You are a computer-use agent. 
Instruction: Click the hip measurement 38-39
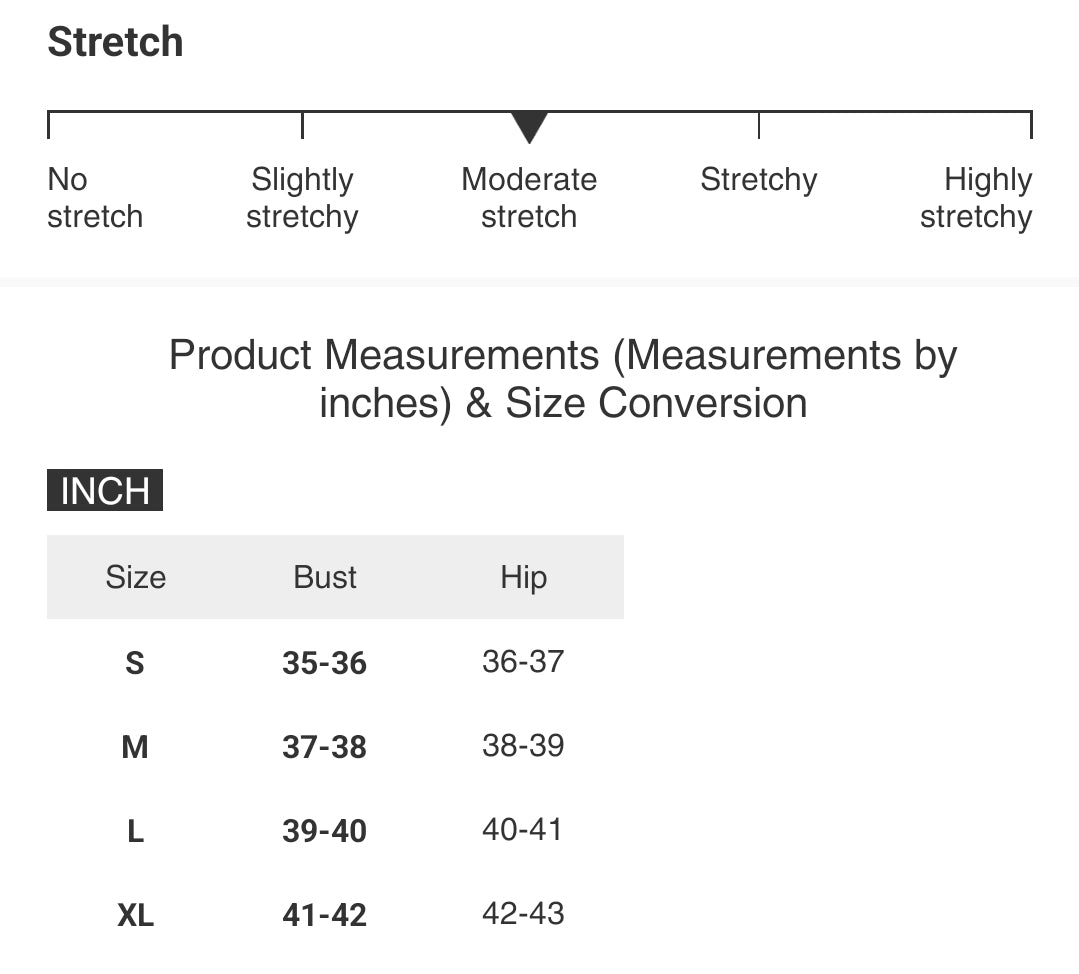click(523, 745)
